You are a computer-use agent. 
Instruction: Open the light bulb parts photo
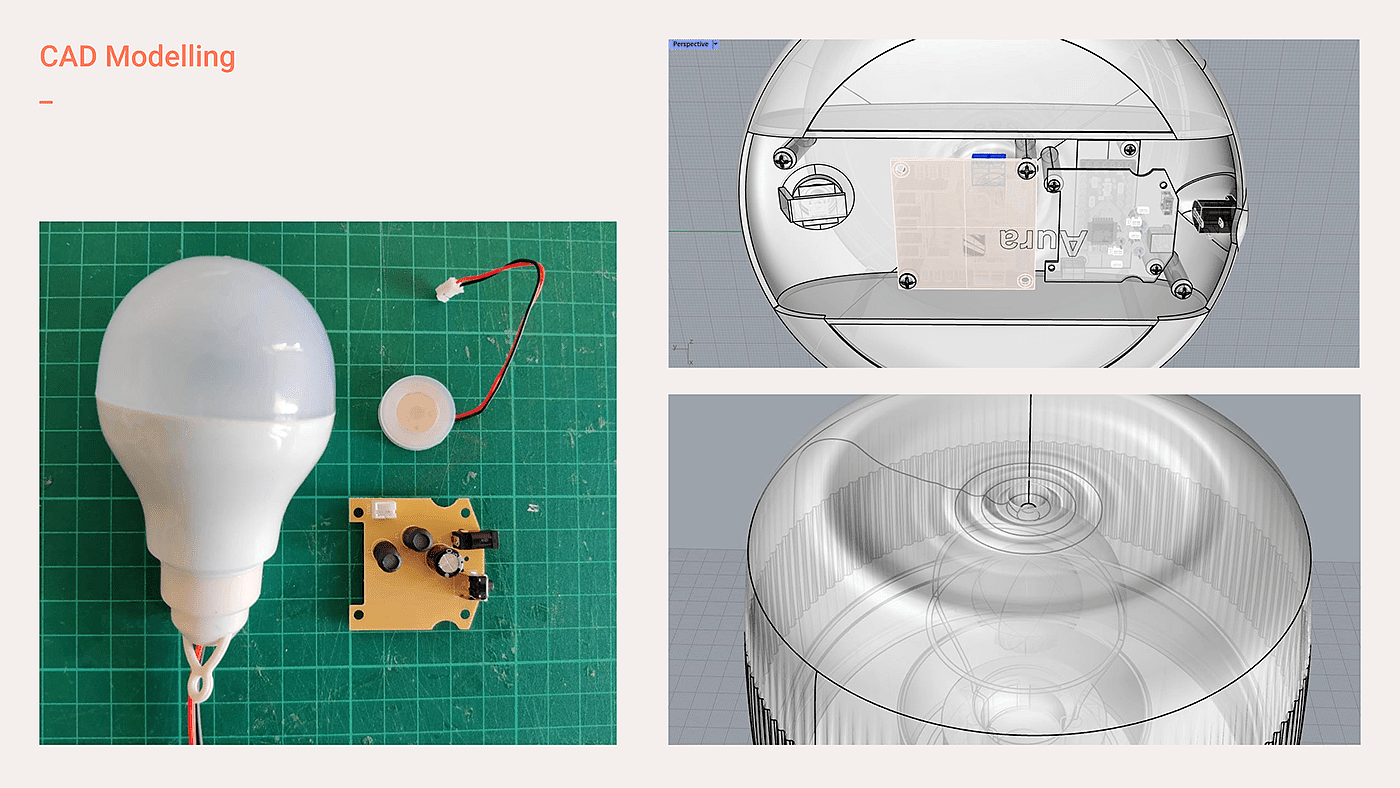(328, 483)
